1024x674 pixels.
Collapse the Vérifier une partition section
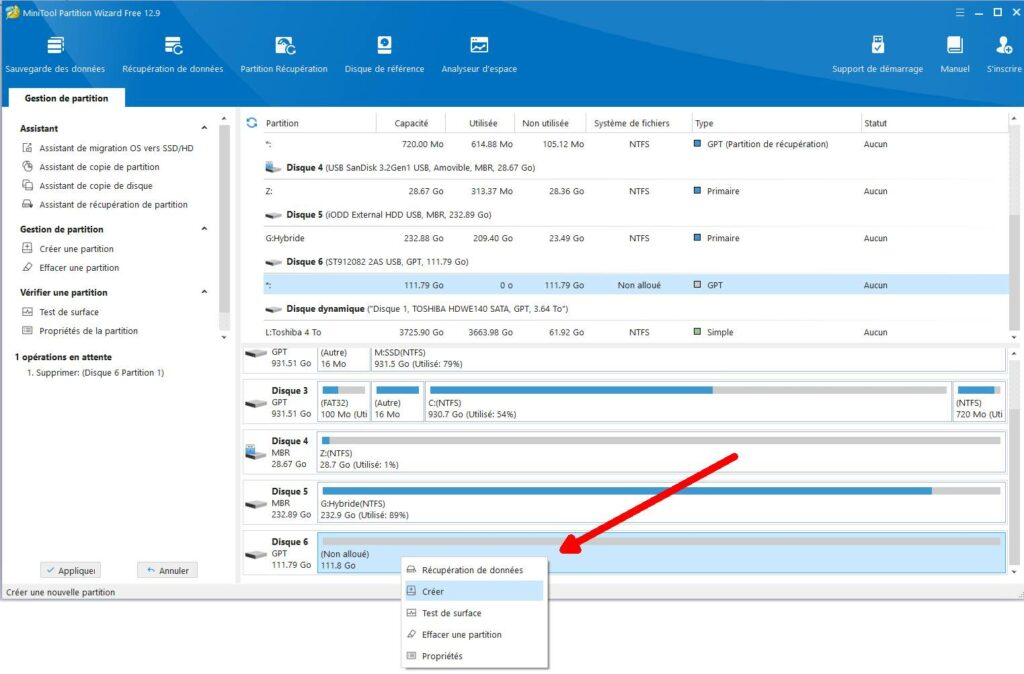click(x=204, y=292)
